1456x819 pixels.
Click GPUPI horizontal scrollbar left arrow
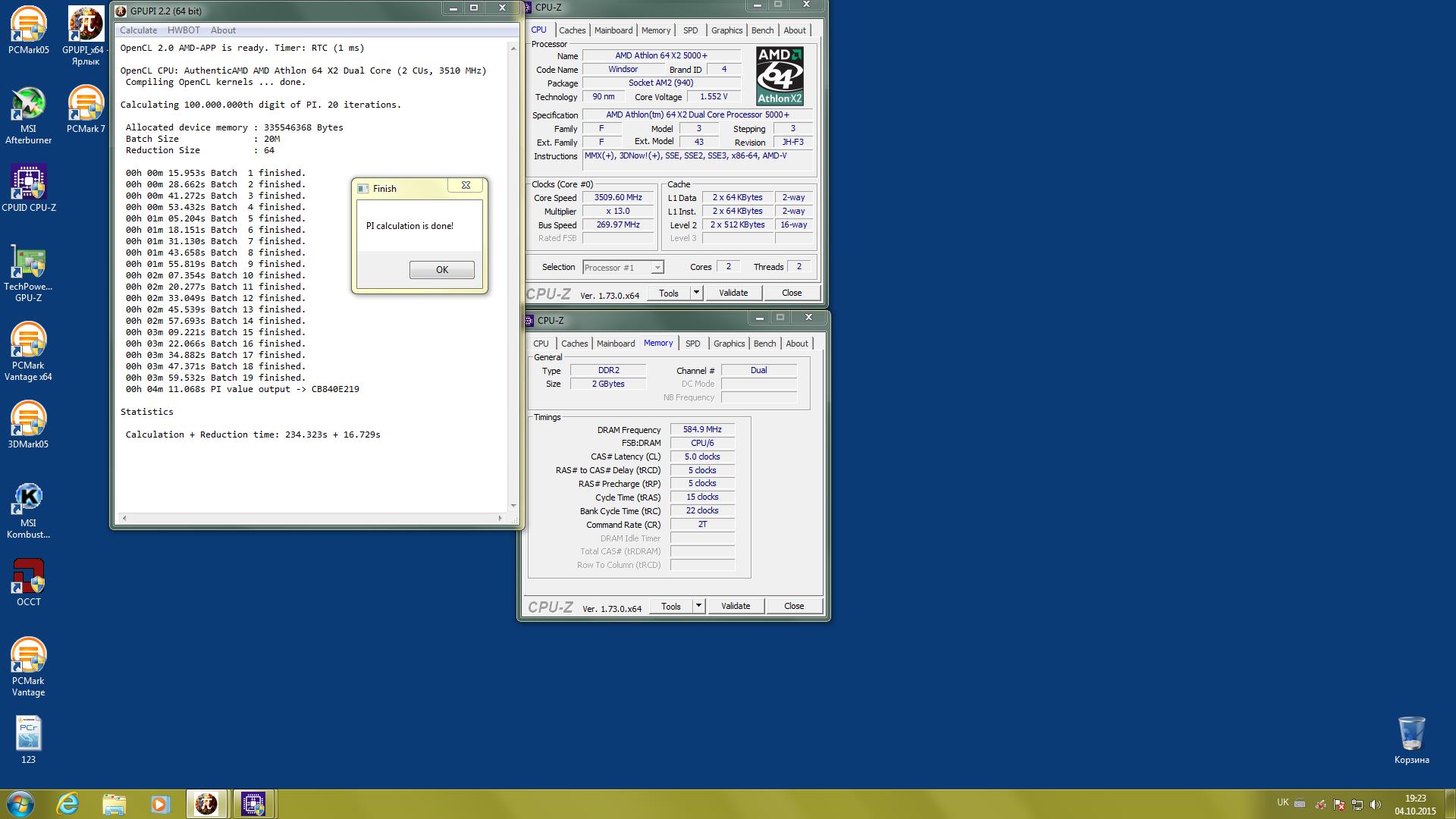[x=124, y=518]
